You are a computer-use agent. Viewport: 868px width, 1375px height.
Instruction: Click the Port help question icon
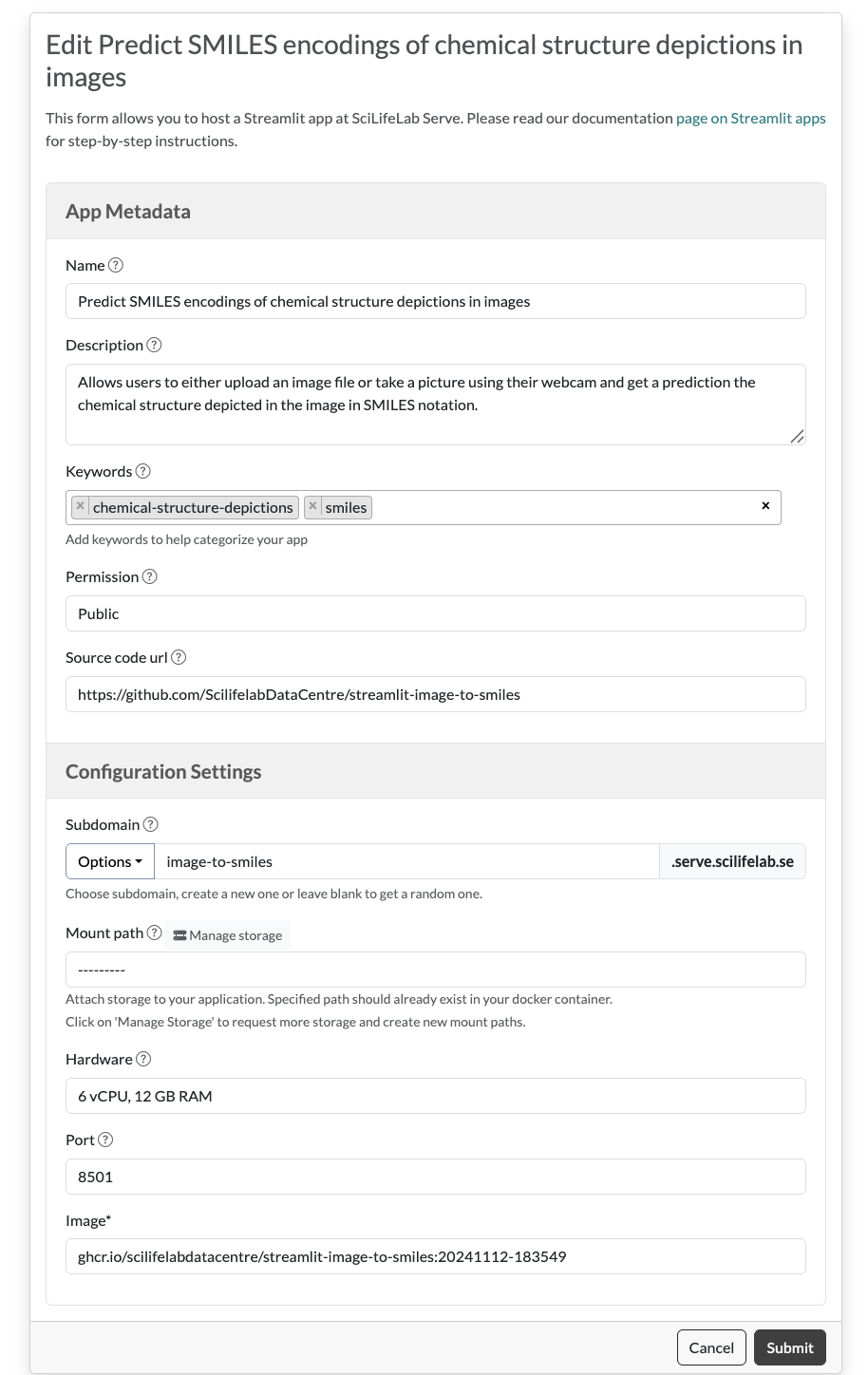click(x=105, y=1140)
